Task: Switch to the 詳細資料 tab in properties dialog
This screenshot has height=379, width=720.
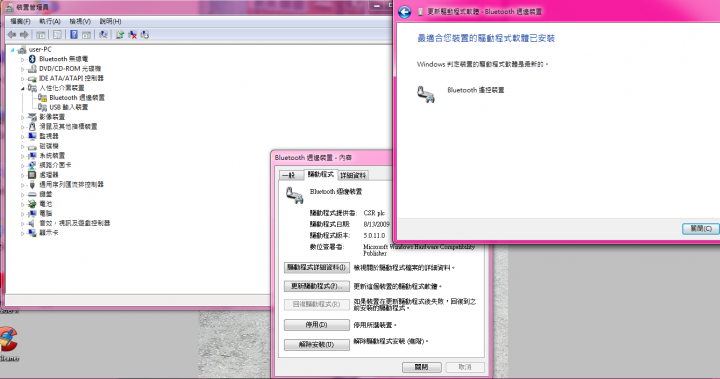Action: click(x=353, y=175)
